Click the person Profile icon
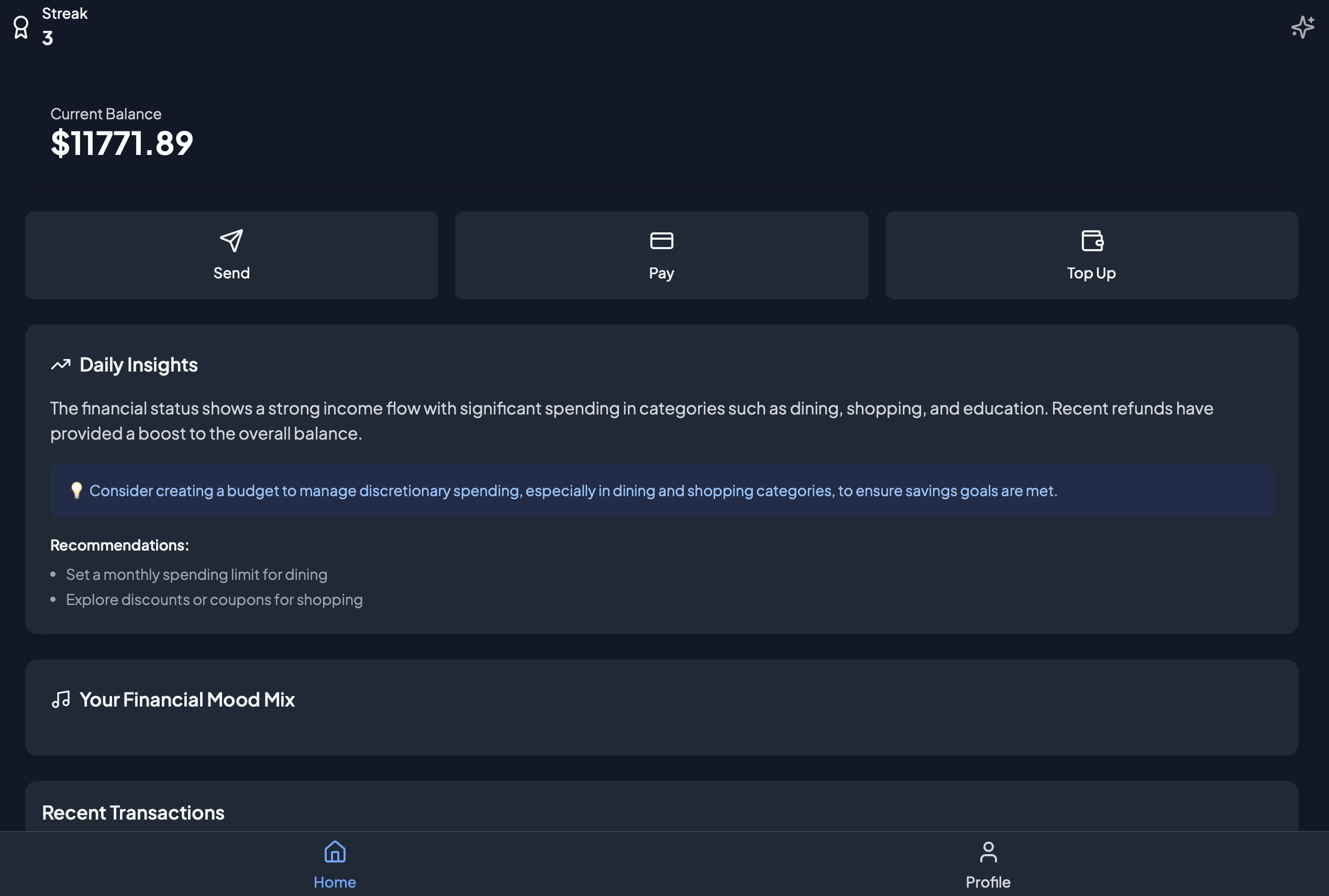Viewport: 1329px width, 896px height. [988, 852]
